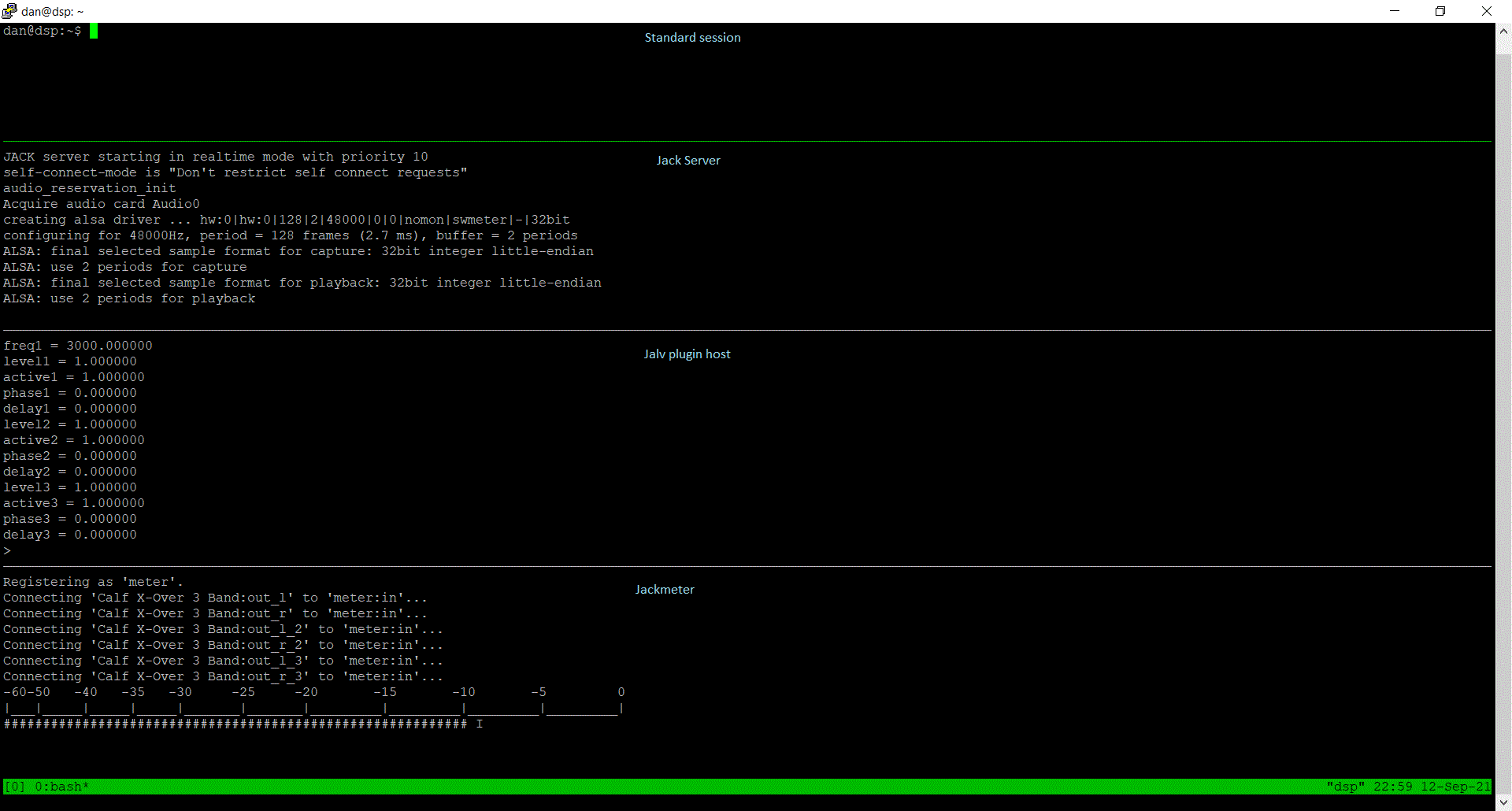This screenshot has height=811, width=1512.
Task: Click the 'active3 = 1.000000' line
Action: 74,503
